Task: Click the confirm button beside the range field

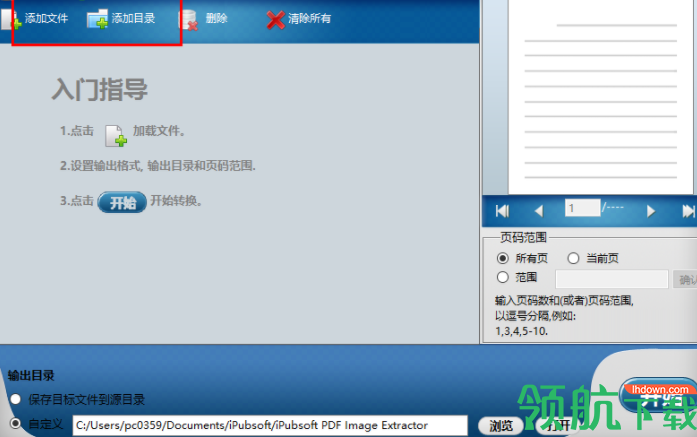Action: point(685,279)
